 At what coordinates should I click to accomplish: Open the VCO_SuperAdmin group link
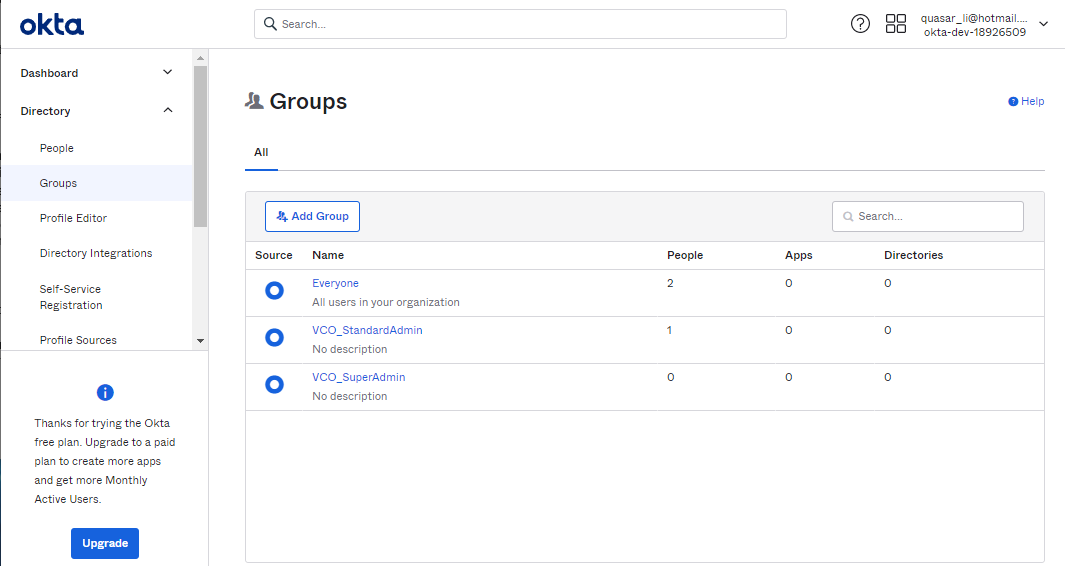[x=359, y=377]
